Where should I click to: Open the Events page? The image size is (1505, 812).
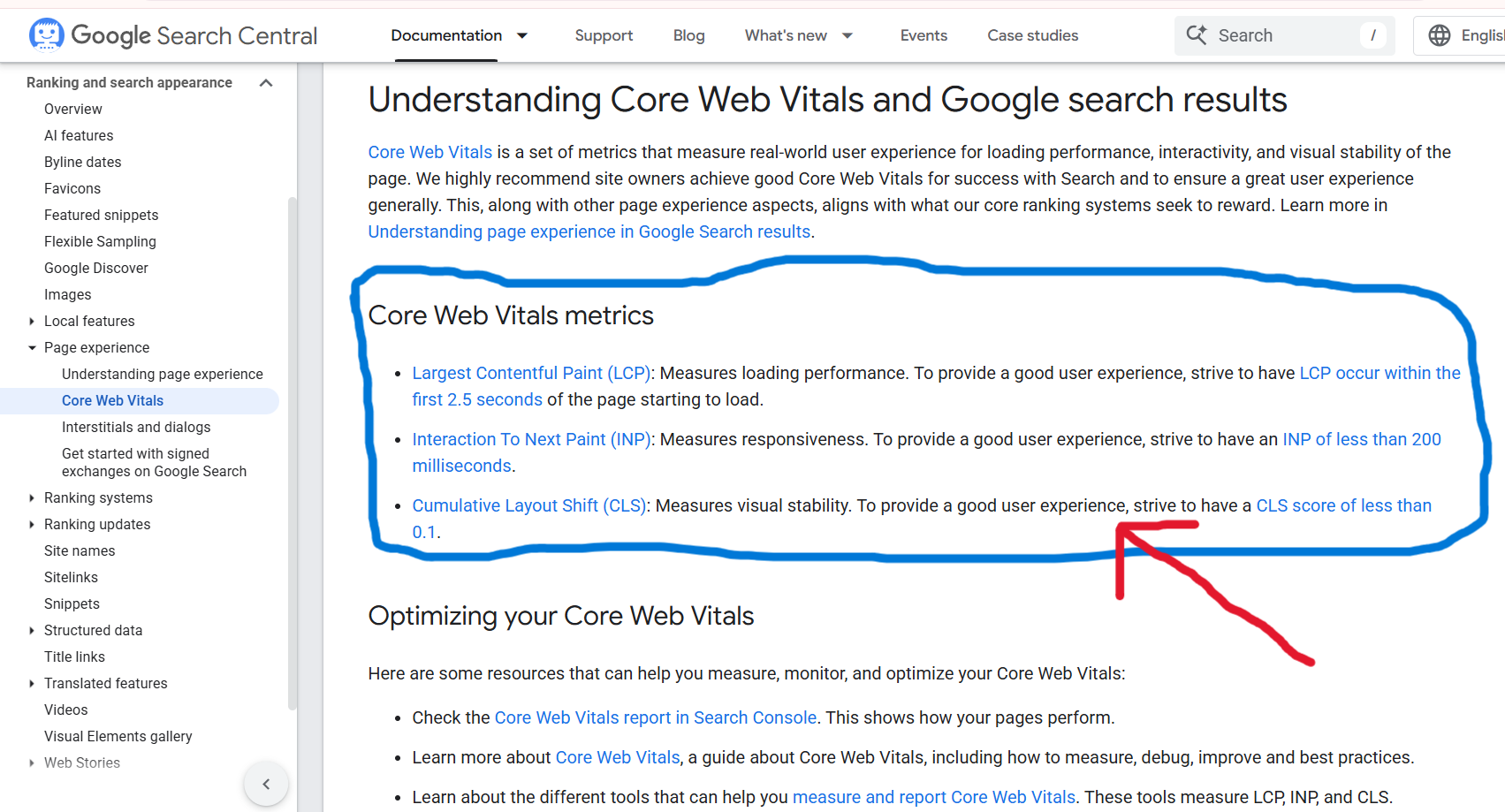pos(923,35)
